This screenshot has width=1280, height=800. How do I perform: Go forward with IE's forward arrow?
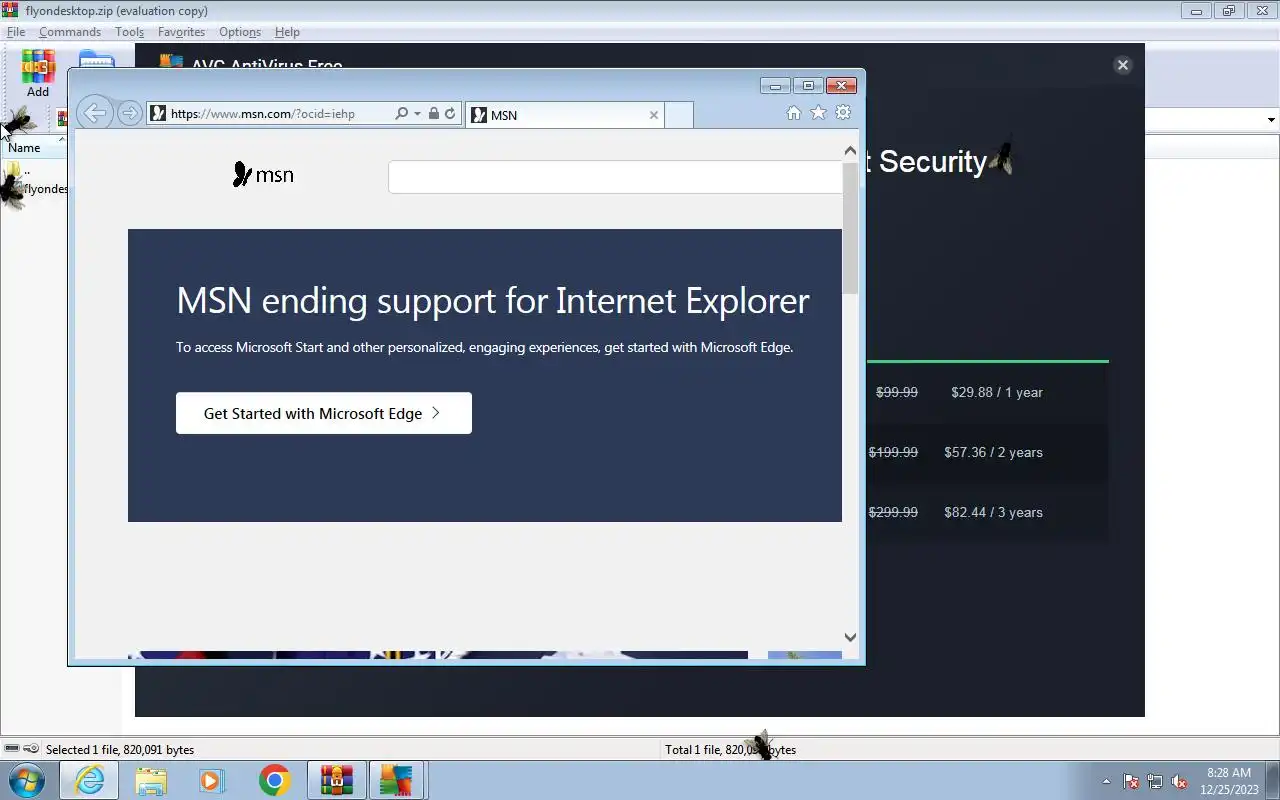click(129, 113)
